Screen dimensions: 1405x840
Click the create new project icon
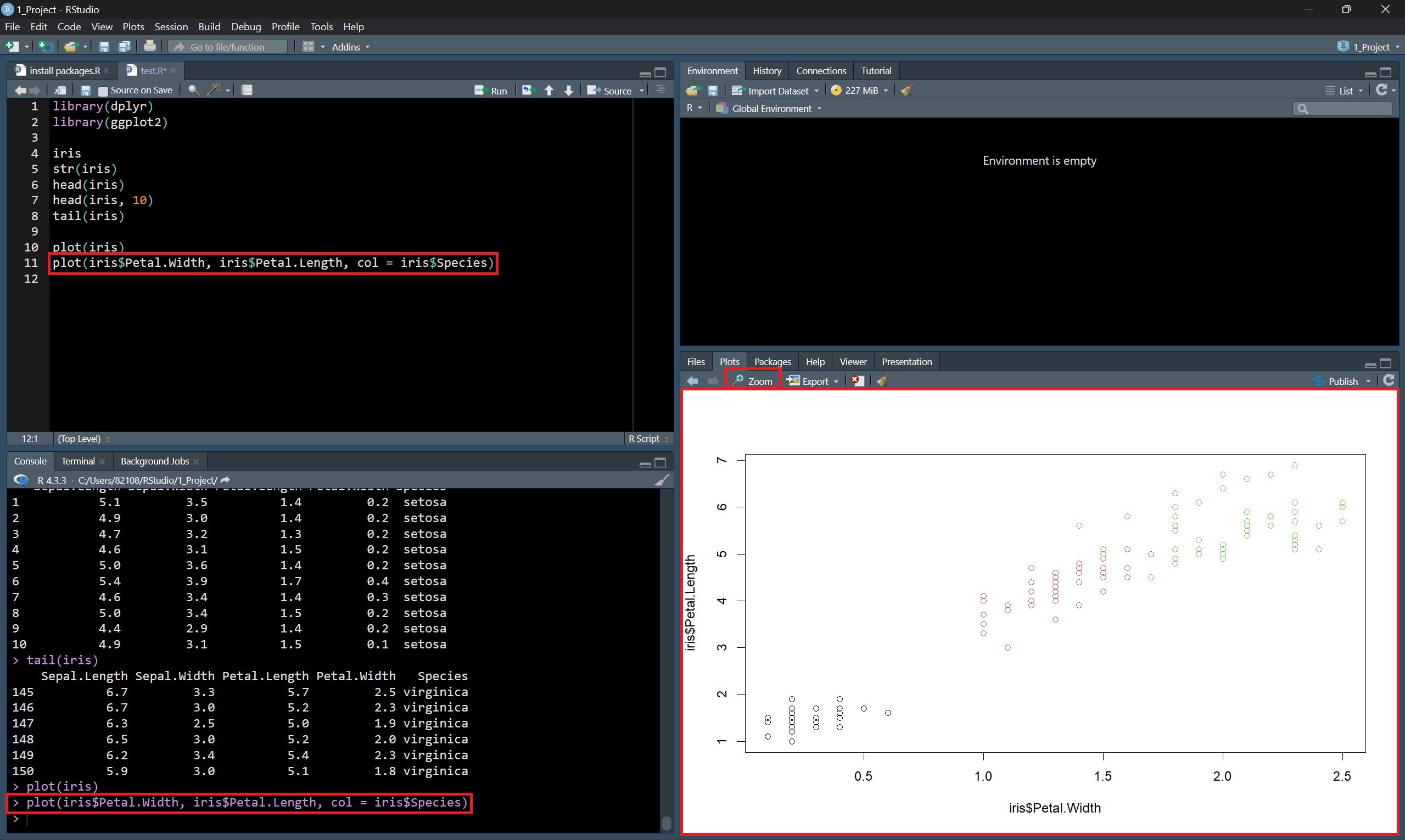(x=45, y=47)
